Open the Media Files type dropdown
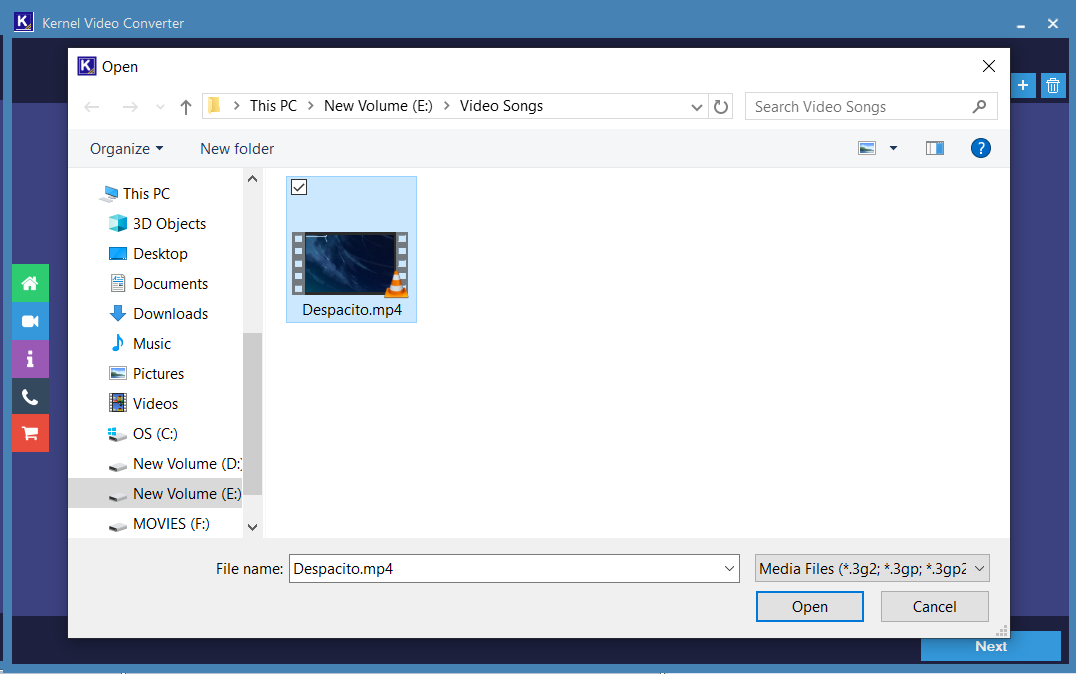This screenshot has height=674, width=1076. tap(979, 569)
